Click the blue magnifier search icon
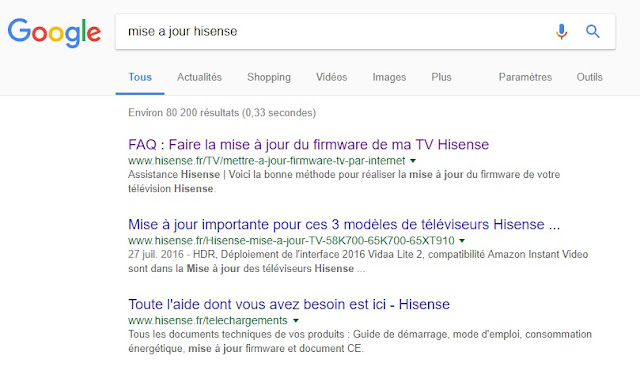Image resolution: width=640 pixels, height=367 pixels. pos(593,31)
